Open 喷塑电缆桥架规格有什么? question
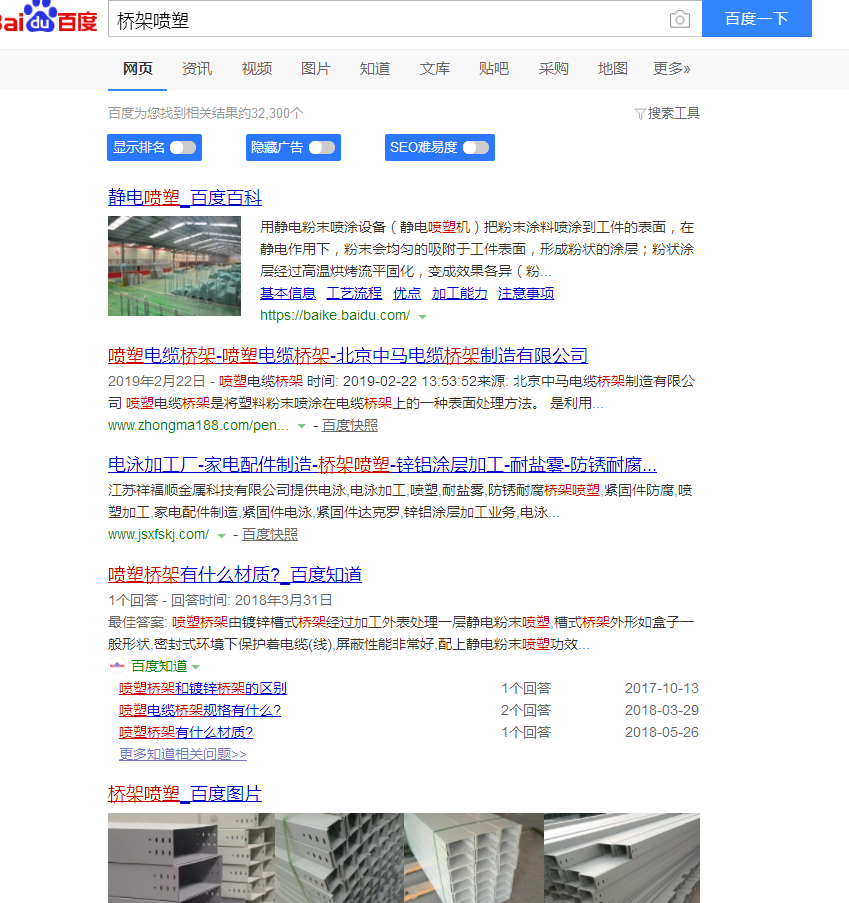The image size is (849, 903). [200, 710]
